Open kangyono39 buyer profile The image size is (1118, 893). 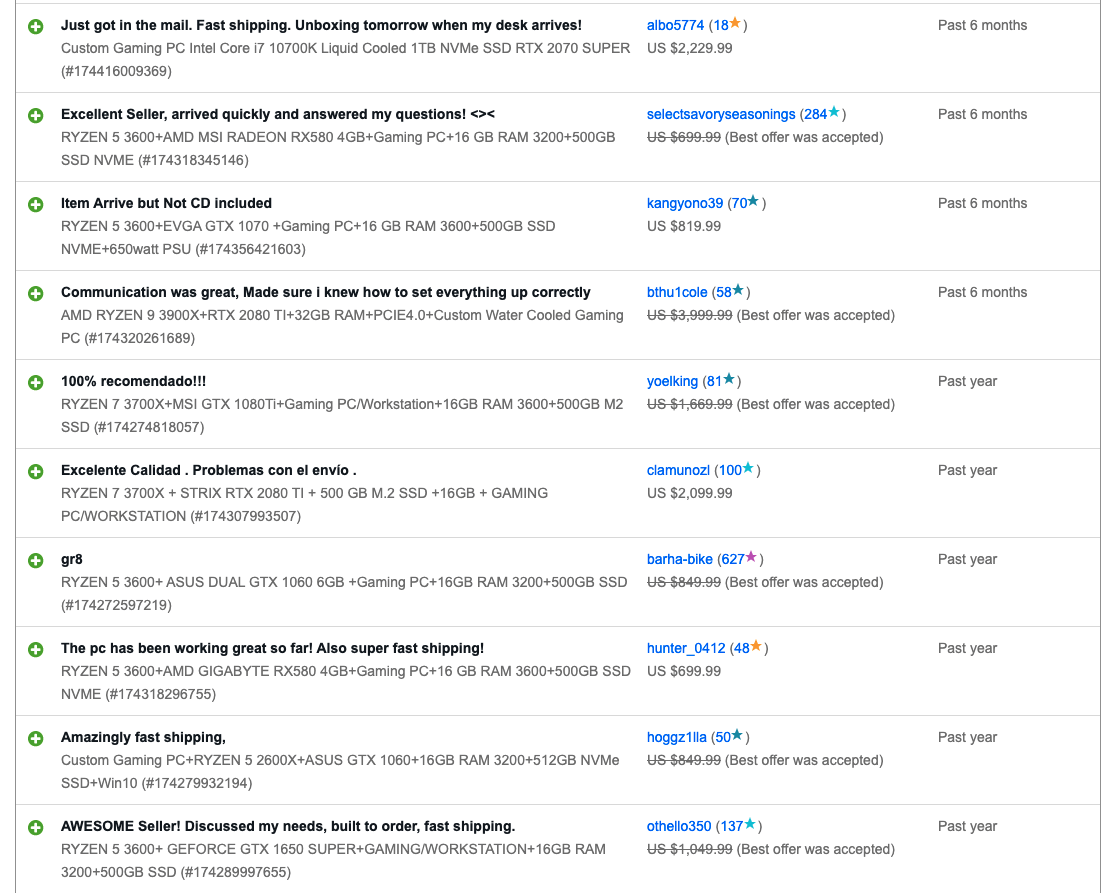pos(684,203)
